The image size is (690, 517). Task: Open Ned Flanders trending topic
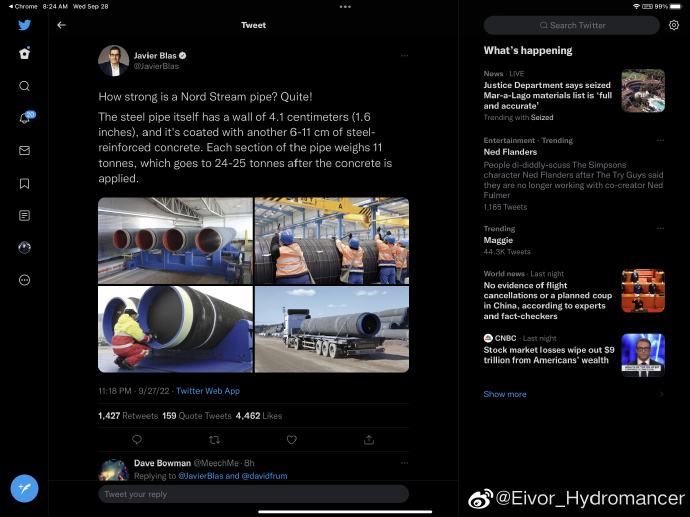click(510, 152)
